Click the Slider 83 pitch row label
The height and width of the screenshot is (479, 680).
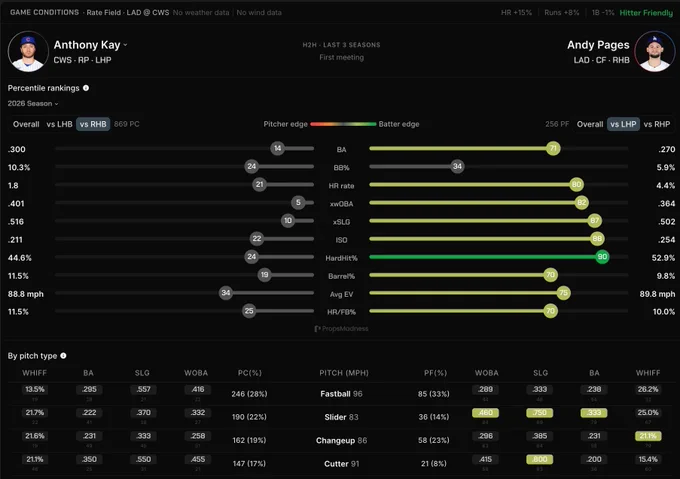click(x=341, y=417)
